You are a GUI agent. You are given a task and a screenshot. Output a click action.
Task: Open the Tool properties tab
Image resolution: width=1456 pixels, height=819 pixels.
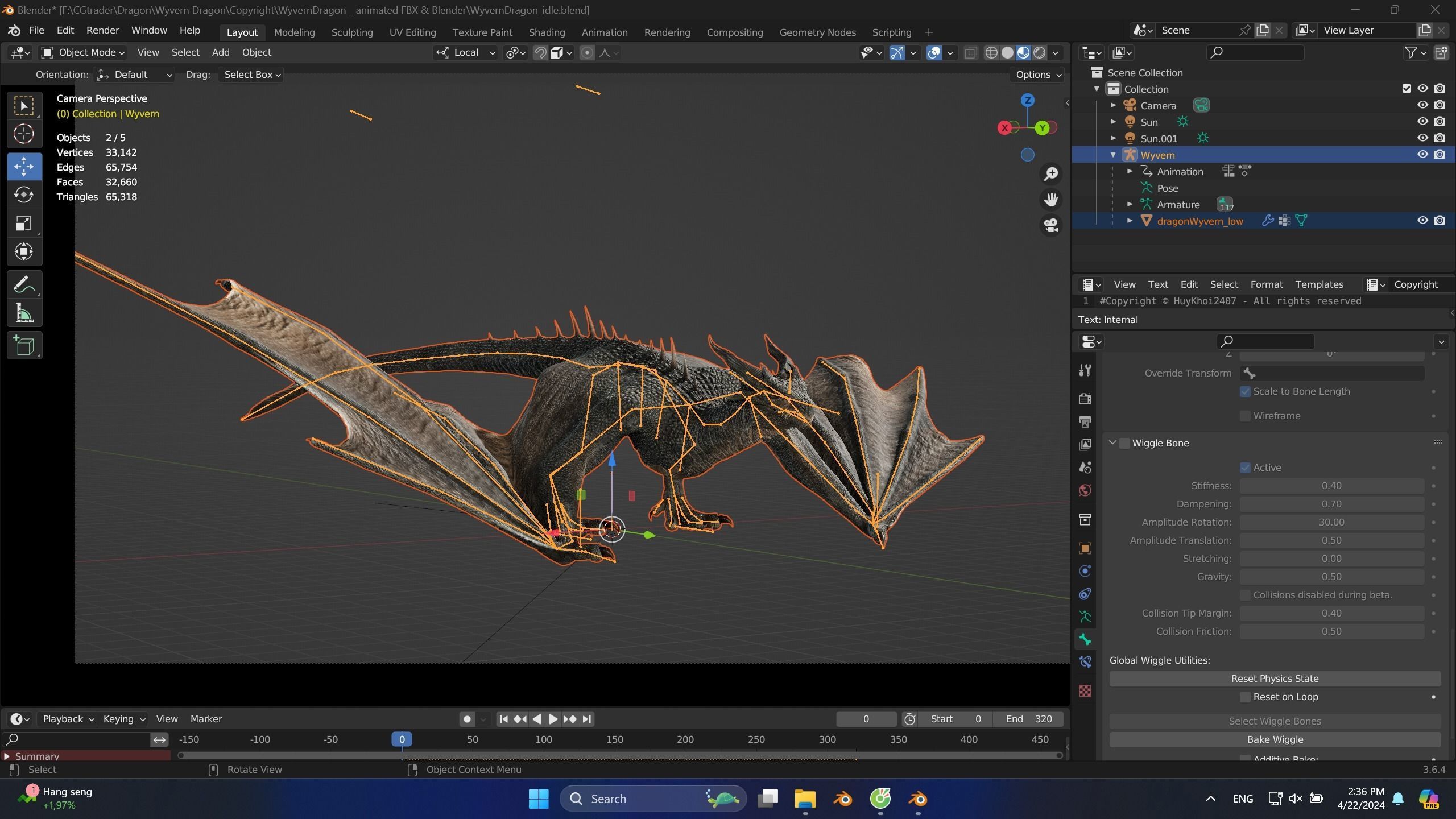click(x=1085, y=370)
